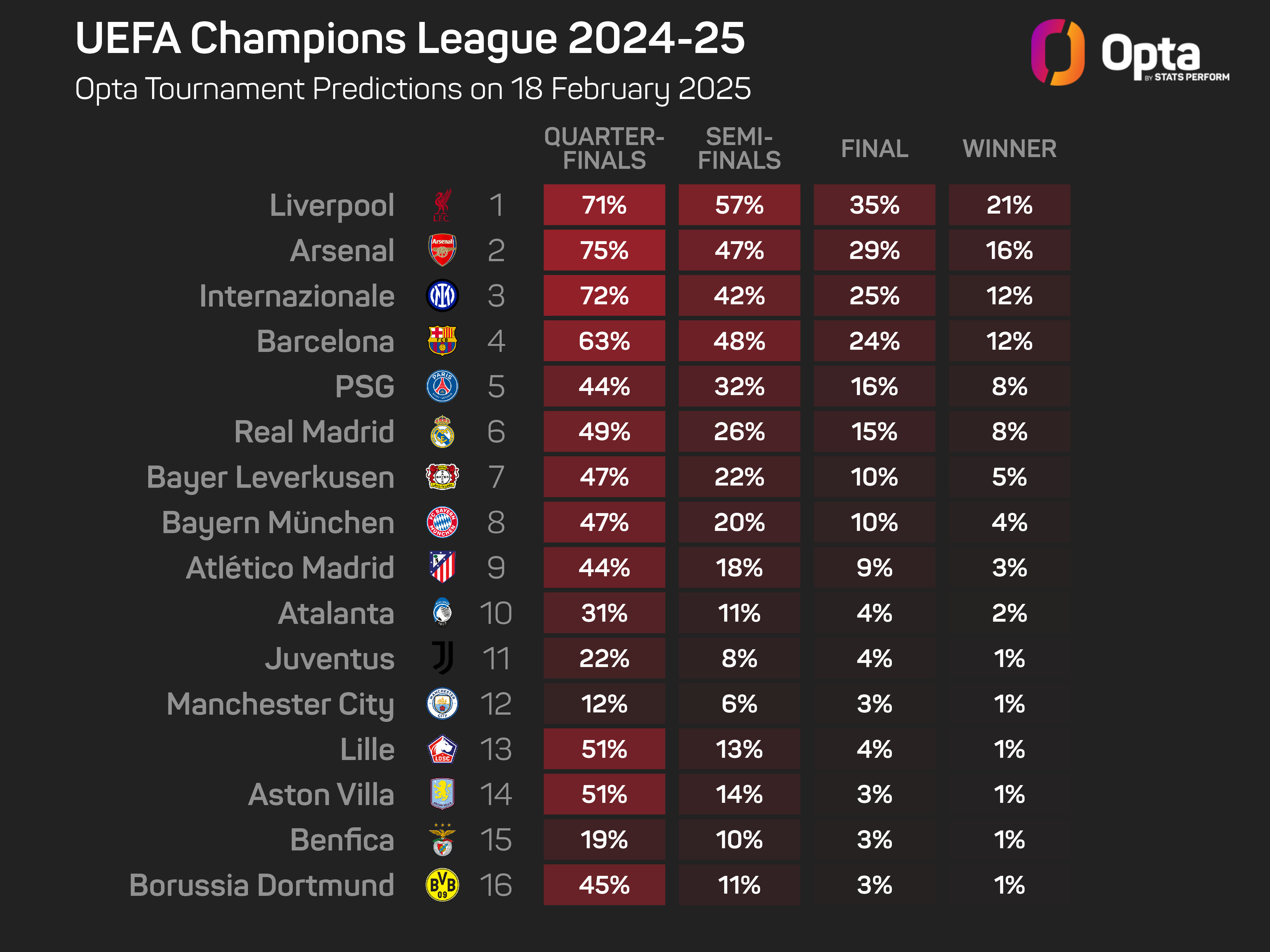Viewport: 1270px width, 952px height.
Task: Click the Atlético Madrid team name
Action: pos(290,568)
